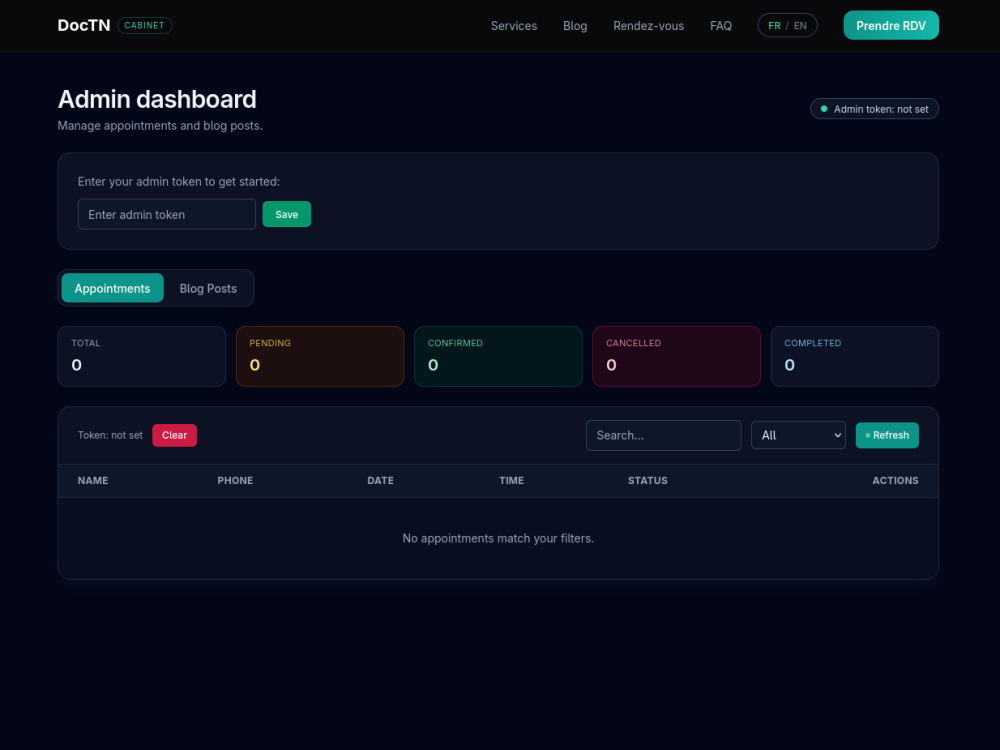Screen dimensions: 1000x750
Task: Click the green status dot icon
Action: coord(824,109)
